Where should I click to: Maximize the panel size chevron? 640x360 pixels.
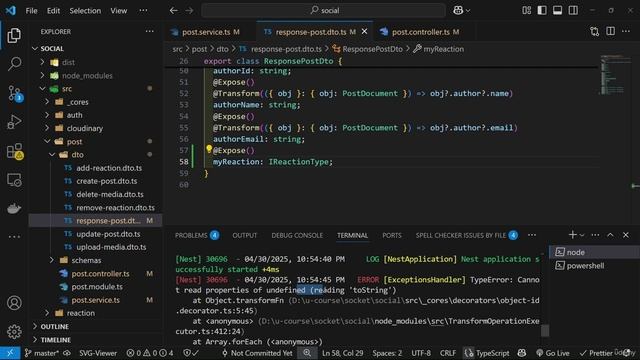[x=610, y=235]
